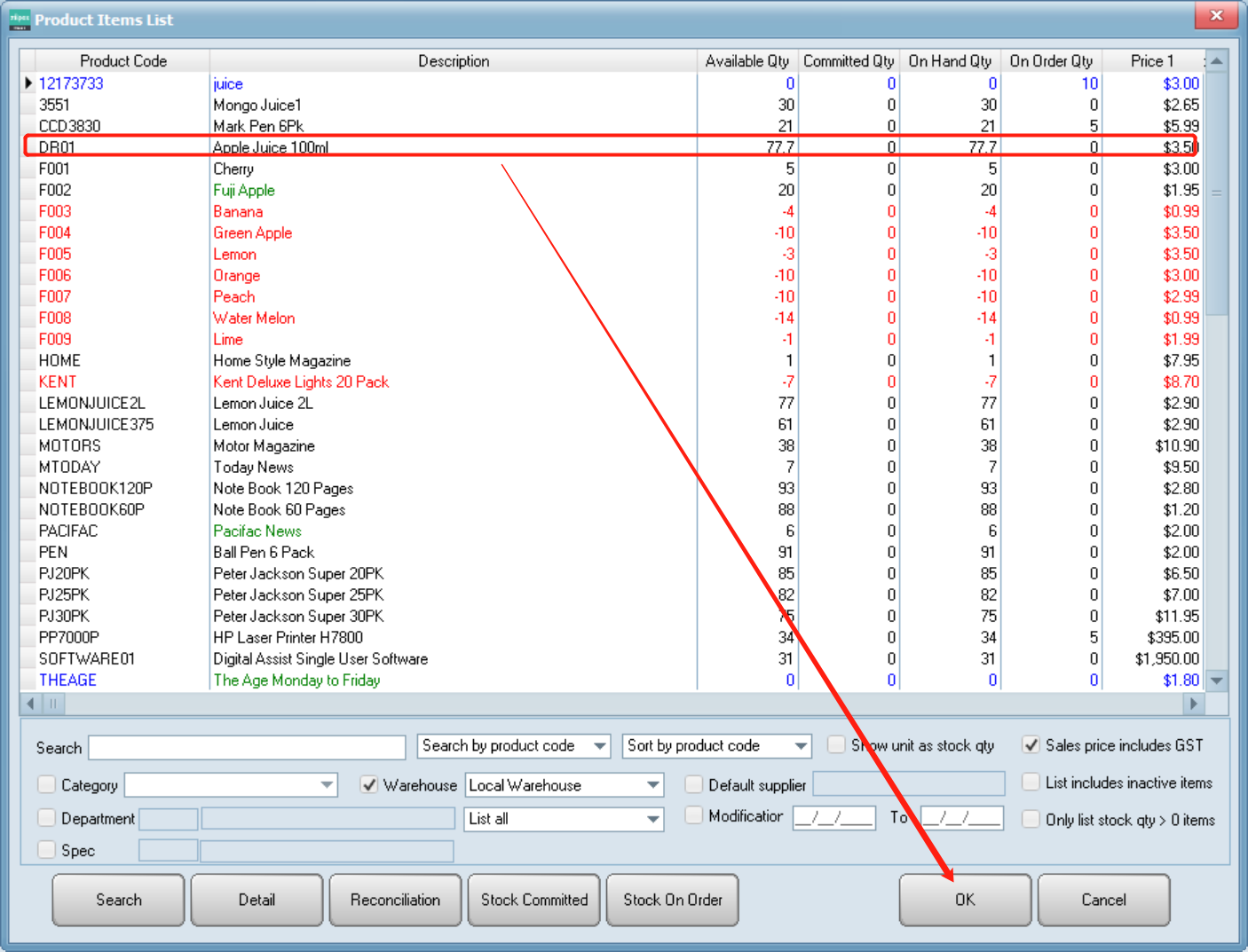Expand the Sort by product code dropdown
Viewport: 1248px width, 952px height.
pyautogui.click(x=801, y=746)
